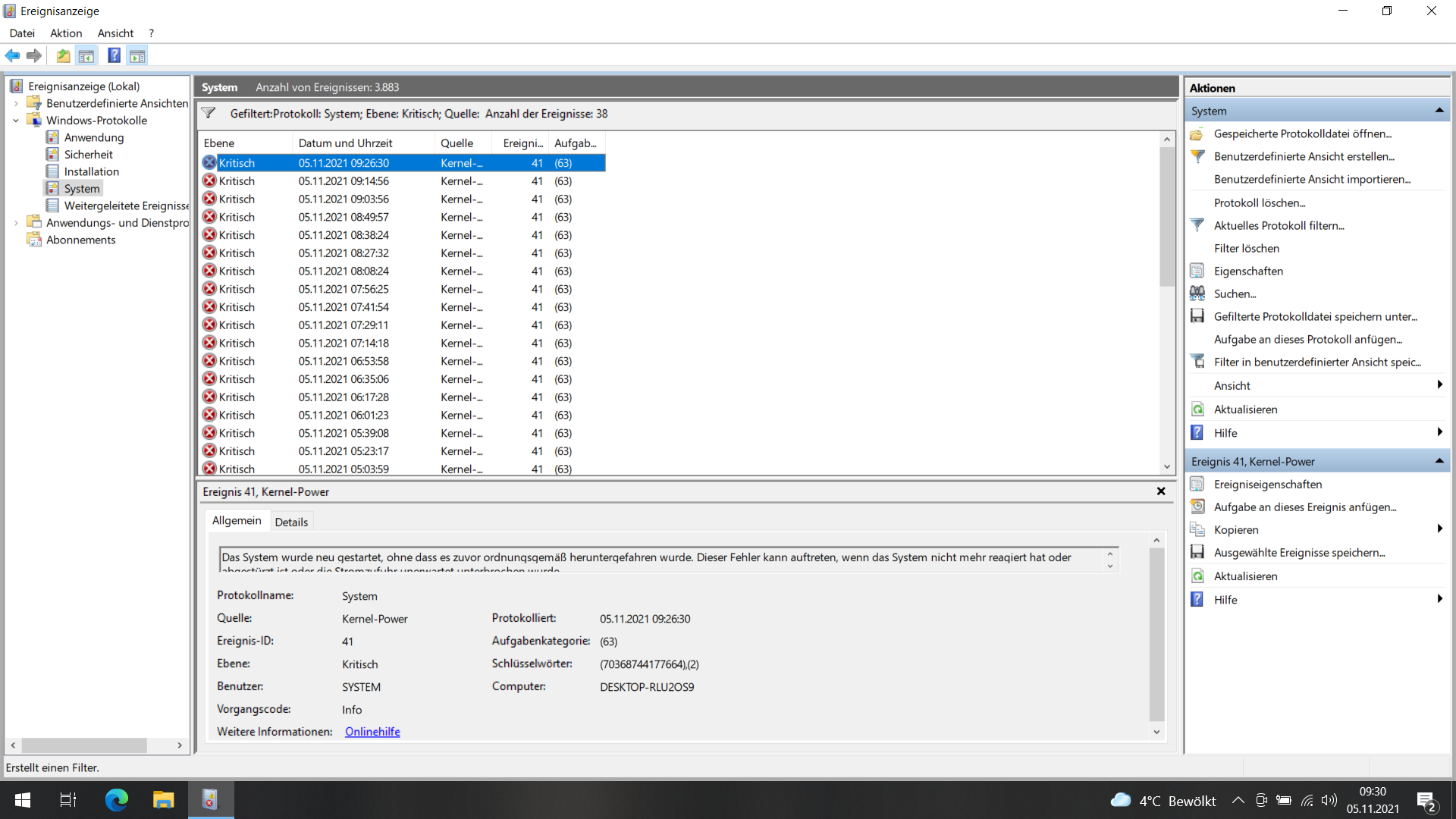Open Microsoft Edge from the taskbar

116,800
